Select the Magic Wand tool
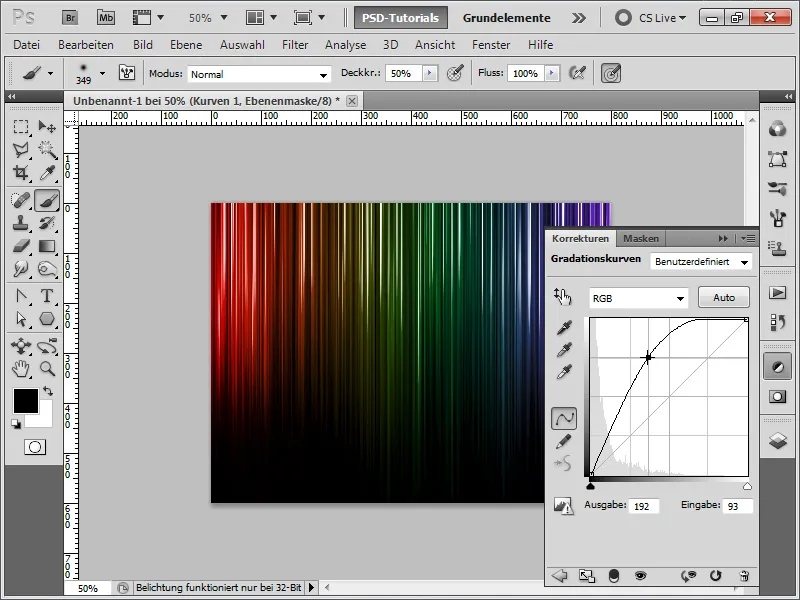Screen dimensions: 800x600 (47, 150)
